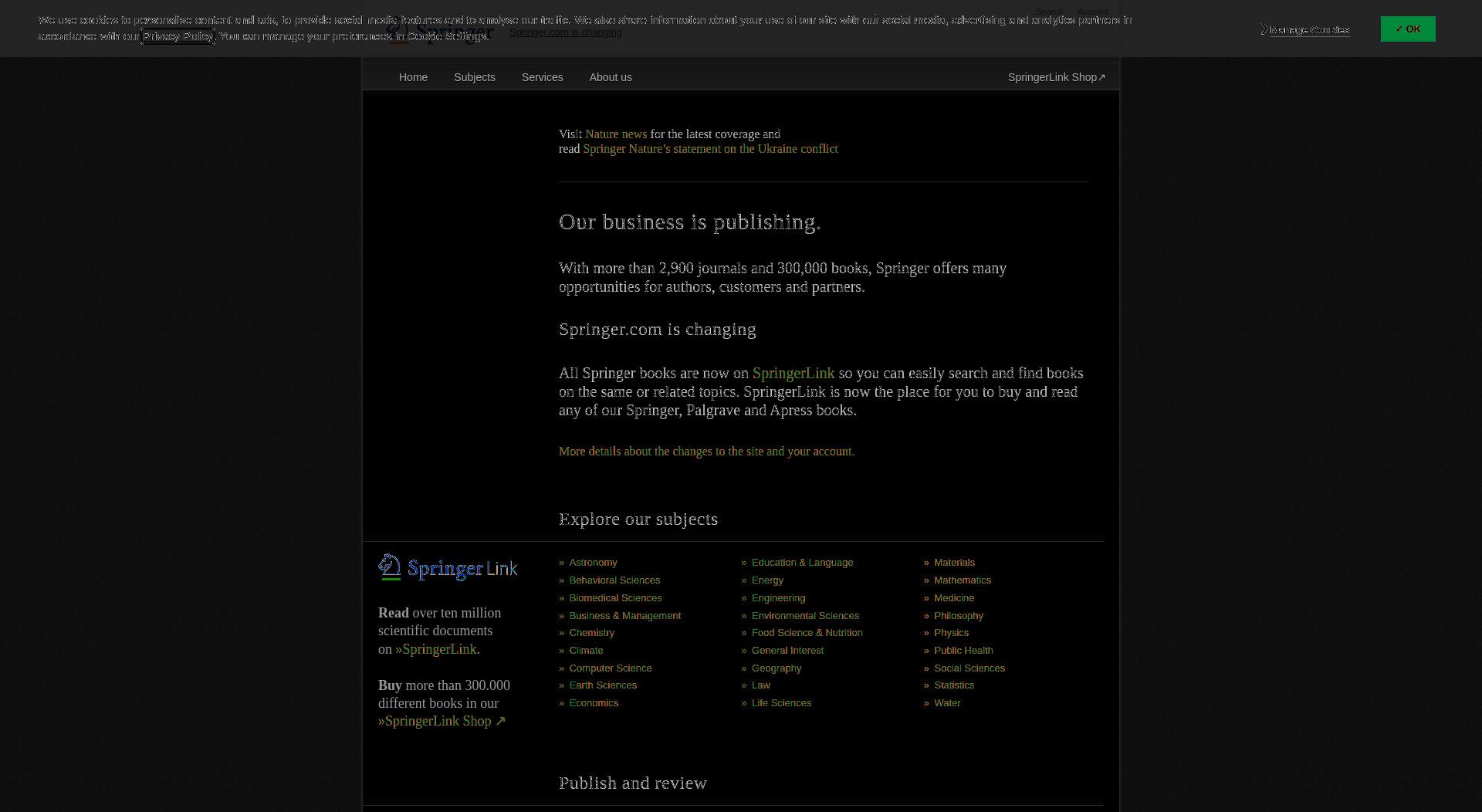The width and height of the screenshot is (1482, 812).
Task: Browse the Social Sciences subject
Action: (x=969, y=668)
